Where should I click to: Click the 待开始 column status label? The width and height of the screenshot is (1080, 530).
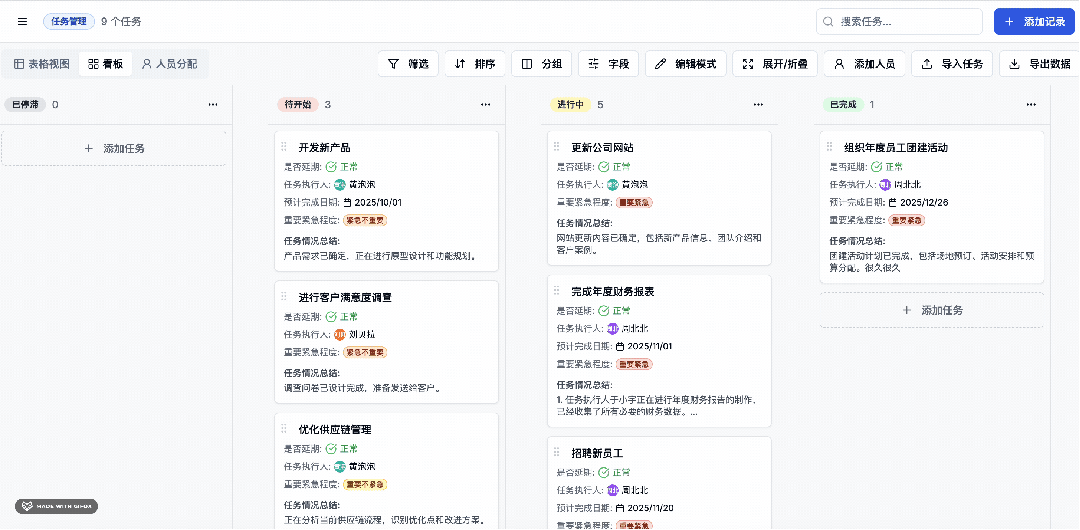click(x=298, y=105)
